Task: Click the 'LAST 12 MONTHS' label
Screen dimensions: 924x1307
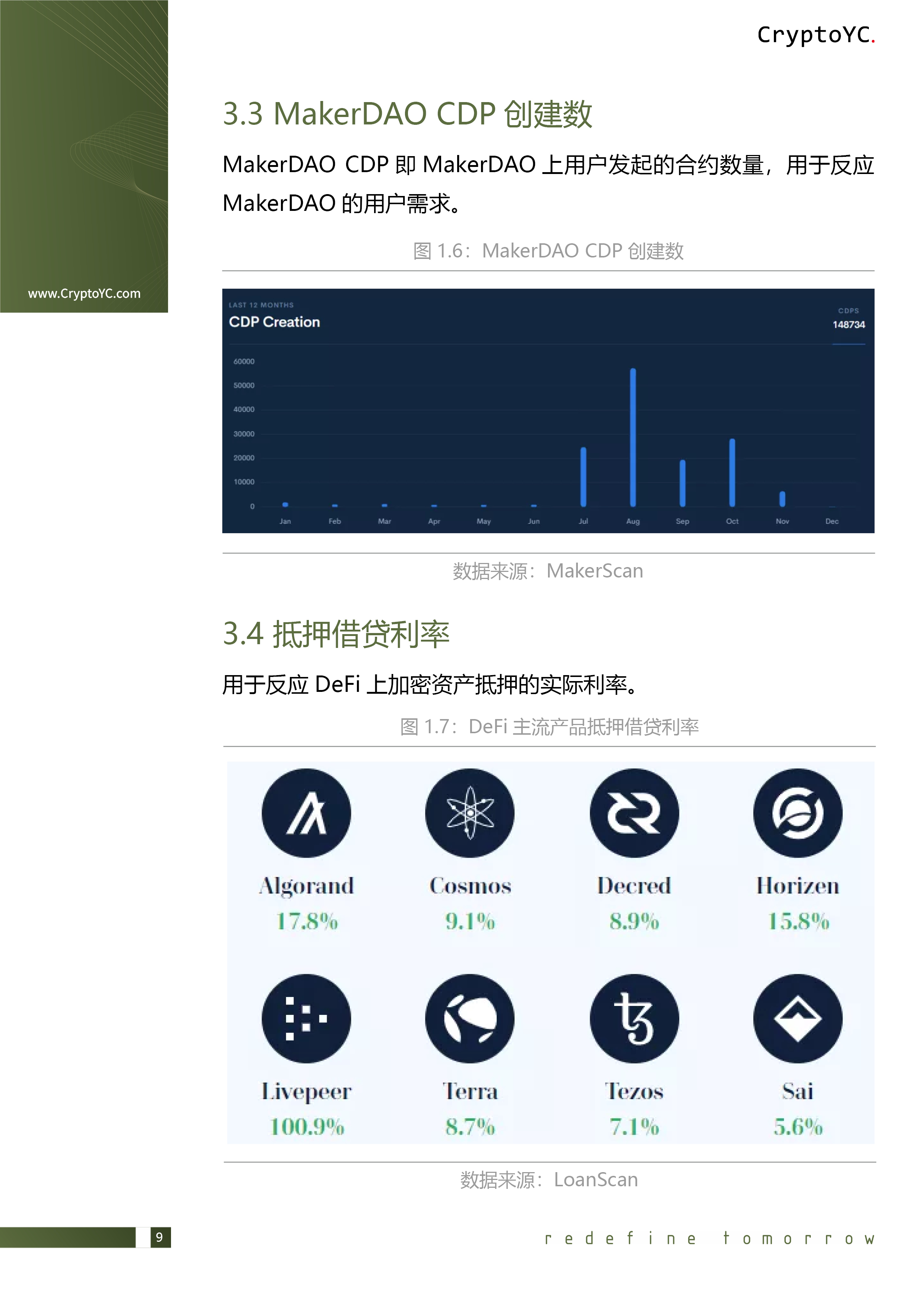Action: (261, 305)
